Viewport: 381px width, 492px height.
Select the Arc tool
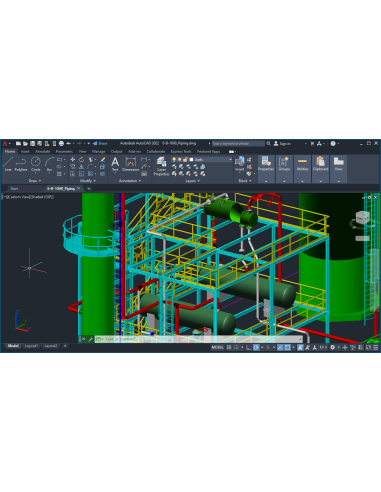point(49,164)
